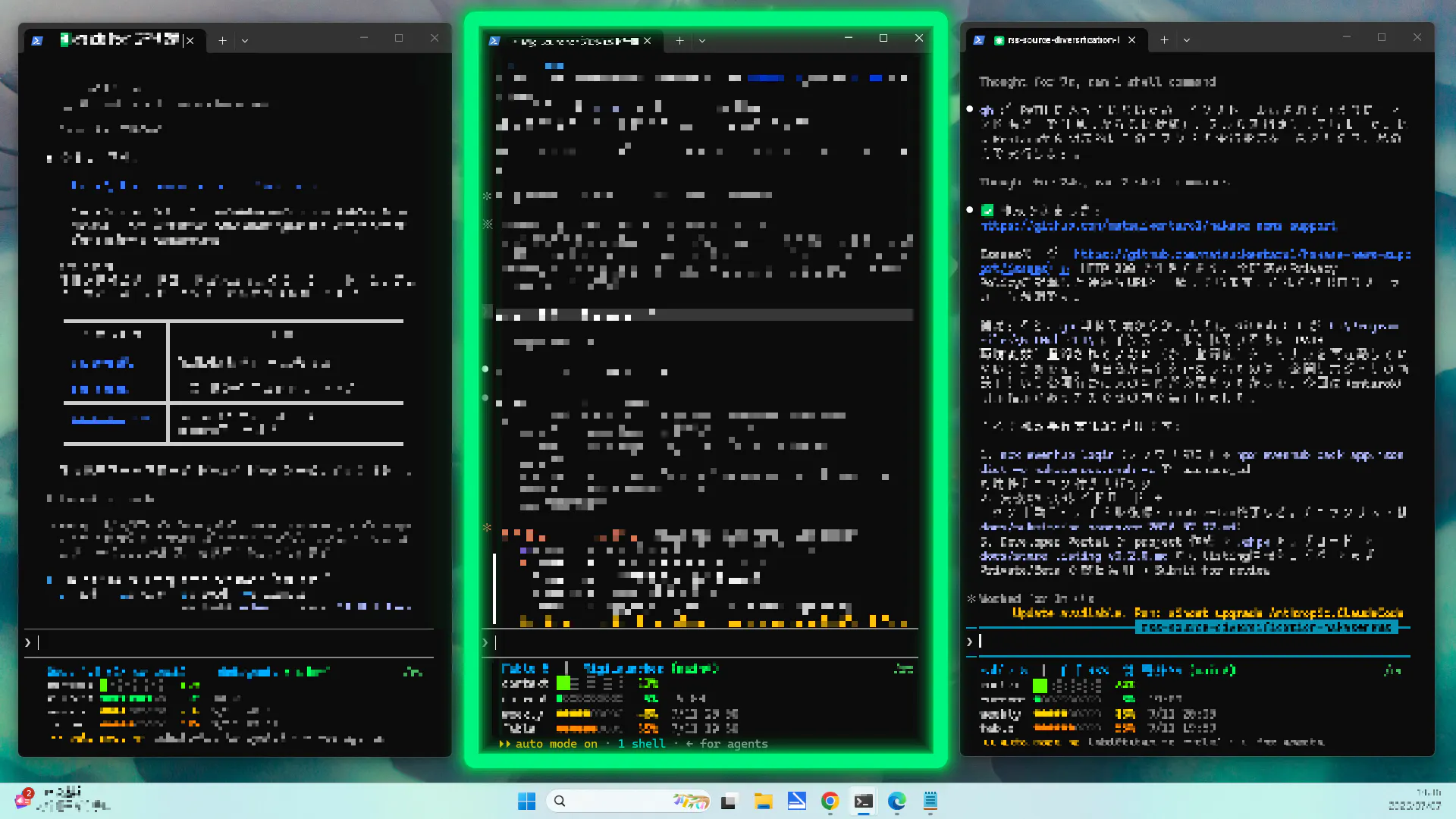Screen dimensions: 1456x819
Task: Click the taskbar search box
Action: 629,801
